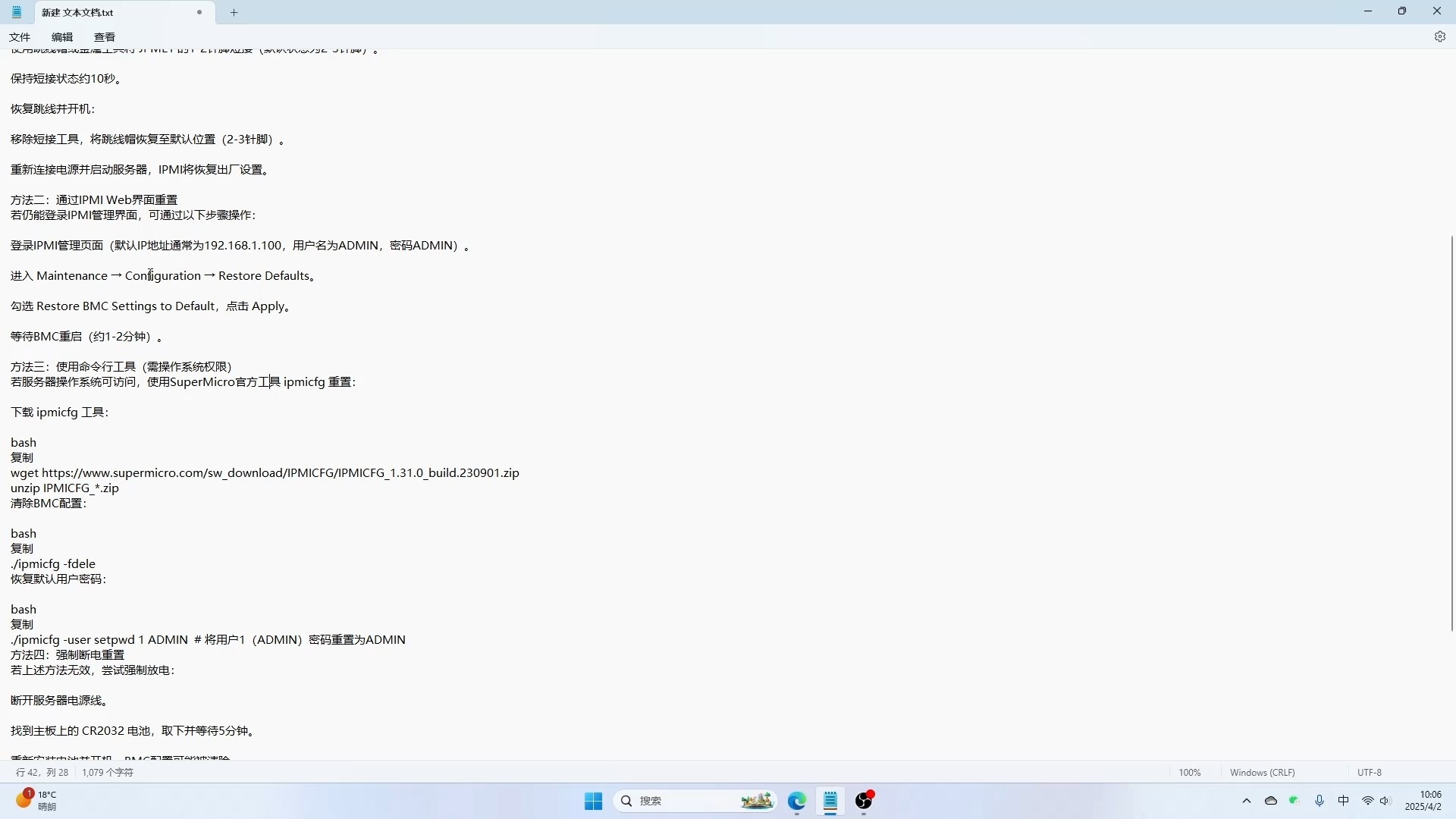1456x819 pixels.
Task: Click UTF-8 encoding in status bar
Action: click(1370, 773)
